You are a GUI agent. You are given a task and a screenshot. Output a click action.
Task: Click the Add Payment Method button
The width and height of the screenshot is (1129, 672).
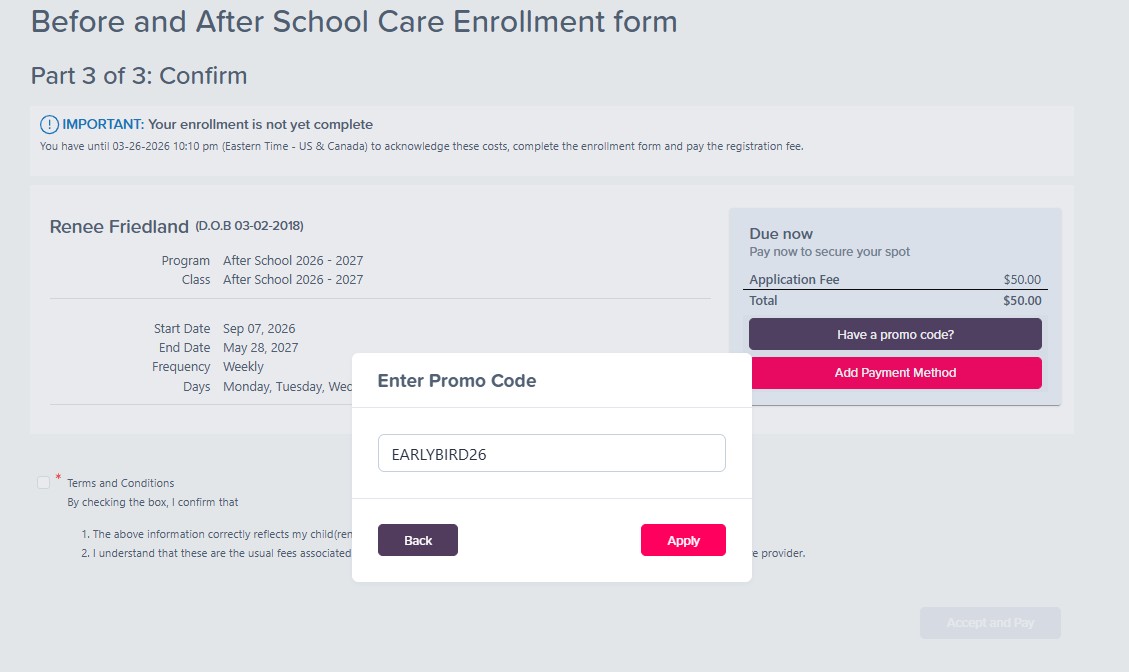[895, 373]
